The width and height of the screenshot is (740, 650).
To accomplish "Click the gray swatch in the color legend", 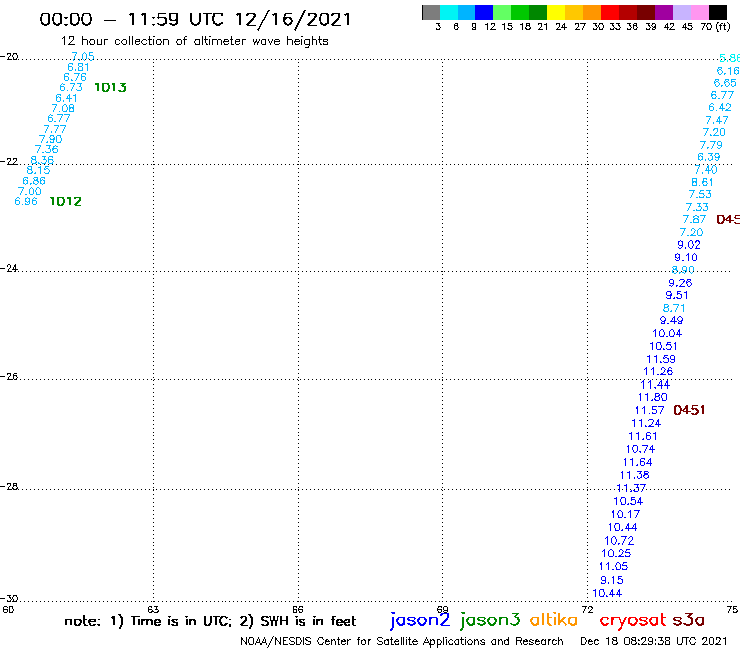I will click(x=431, y=12).
